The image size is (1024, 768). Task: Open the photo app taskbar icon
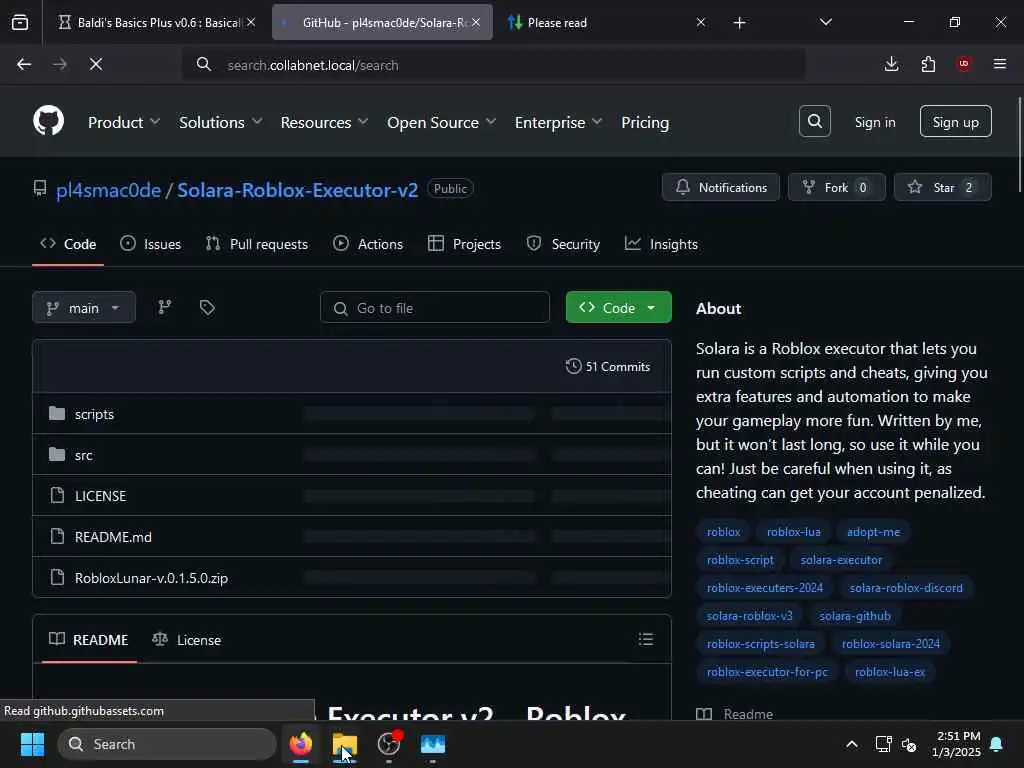(433, 744)
